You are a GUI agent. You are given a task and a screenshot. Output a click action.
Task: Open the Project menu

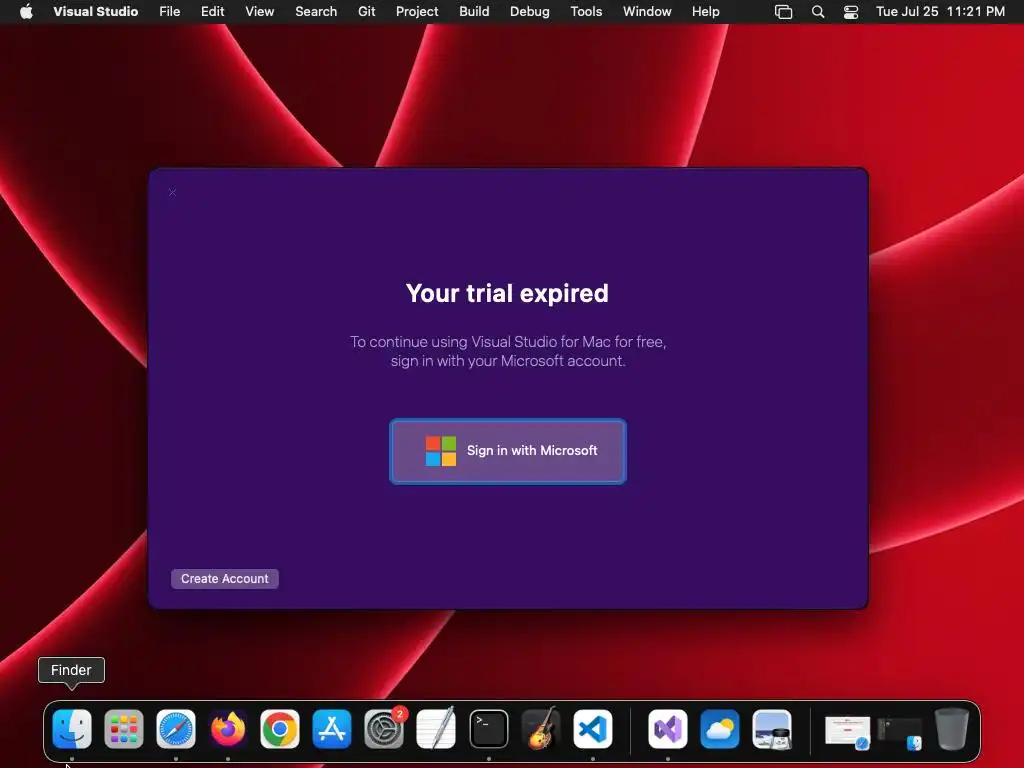[417, 11]
